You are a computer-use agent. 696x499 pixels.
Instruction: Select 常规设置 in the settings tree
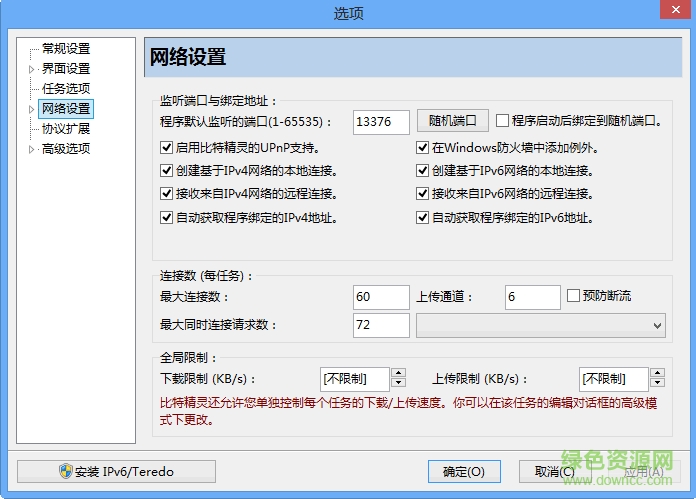pos(66,49)
